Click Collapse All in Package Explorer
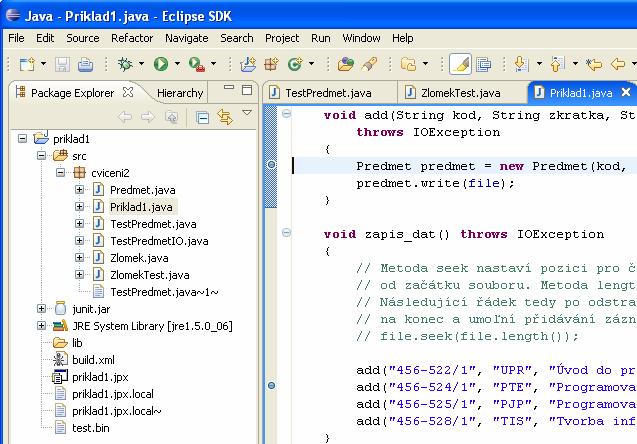The image size is (637, 444). (202, 117)
